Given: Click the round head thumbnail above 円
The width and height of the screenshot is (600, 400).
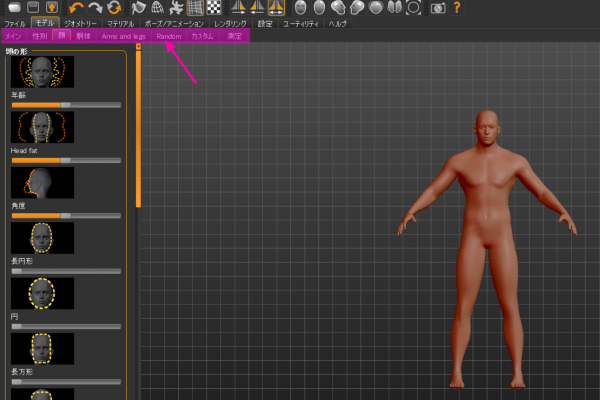Looking at the screenshot, I should pyautogui.click(x=42, y=293).
